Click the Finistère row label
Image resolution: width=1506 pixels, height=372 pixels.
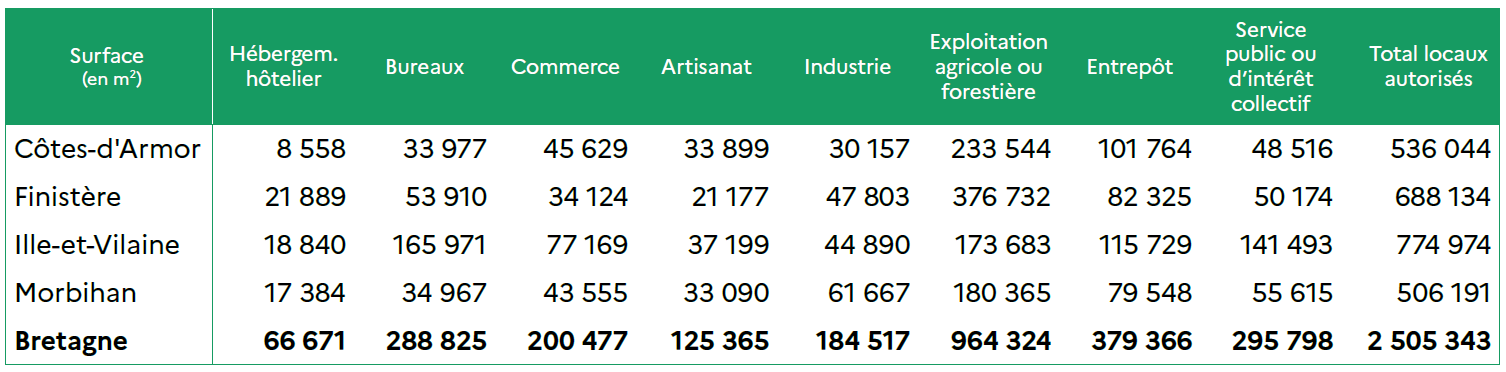(68, 197)
